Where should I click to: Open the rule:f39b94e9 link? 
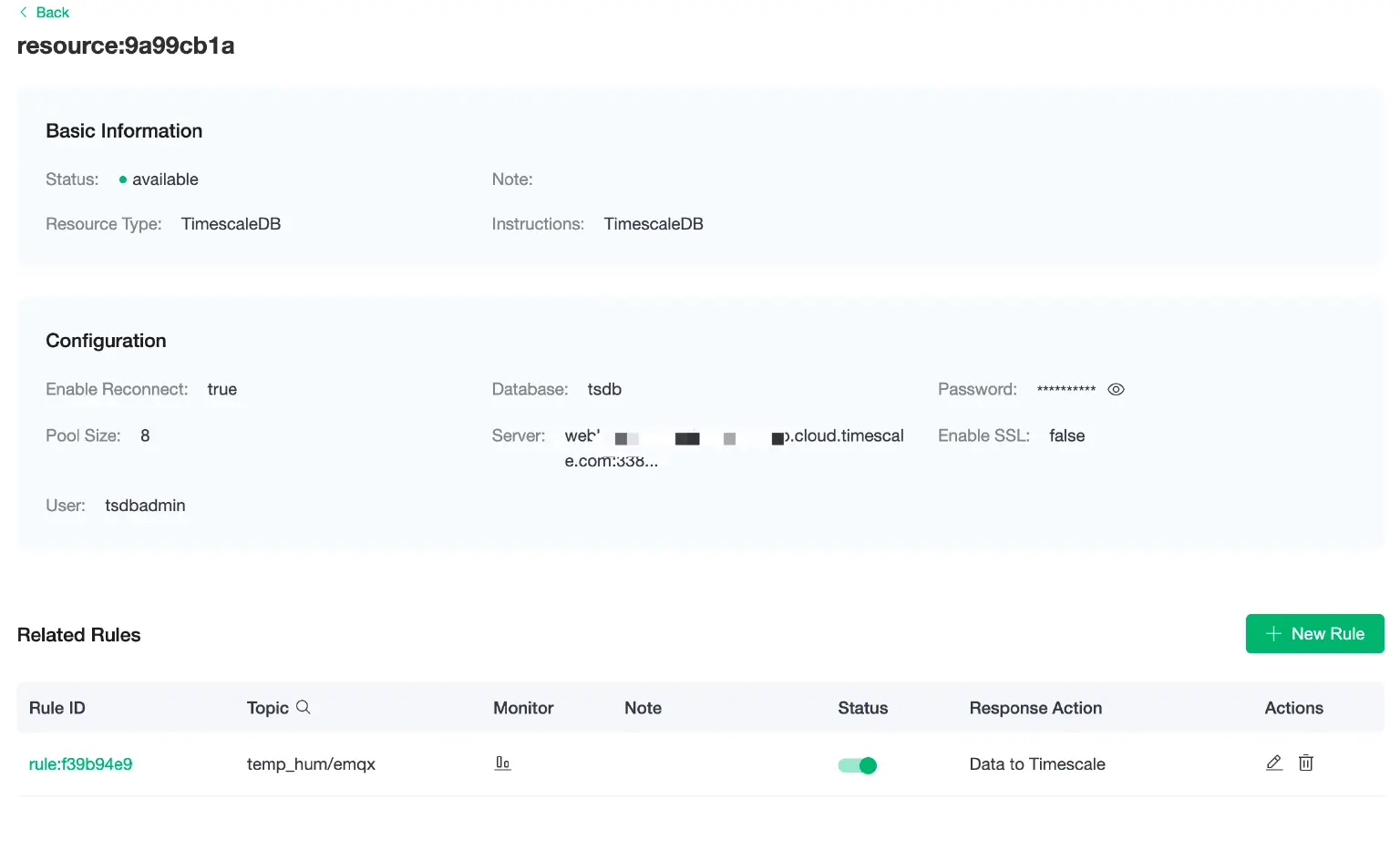(80, 763)
